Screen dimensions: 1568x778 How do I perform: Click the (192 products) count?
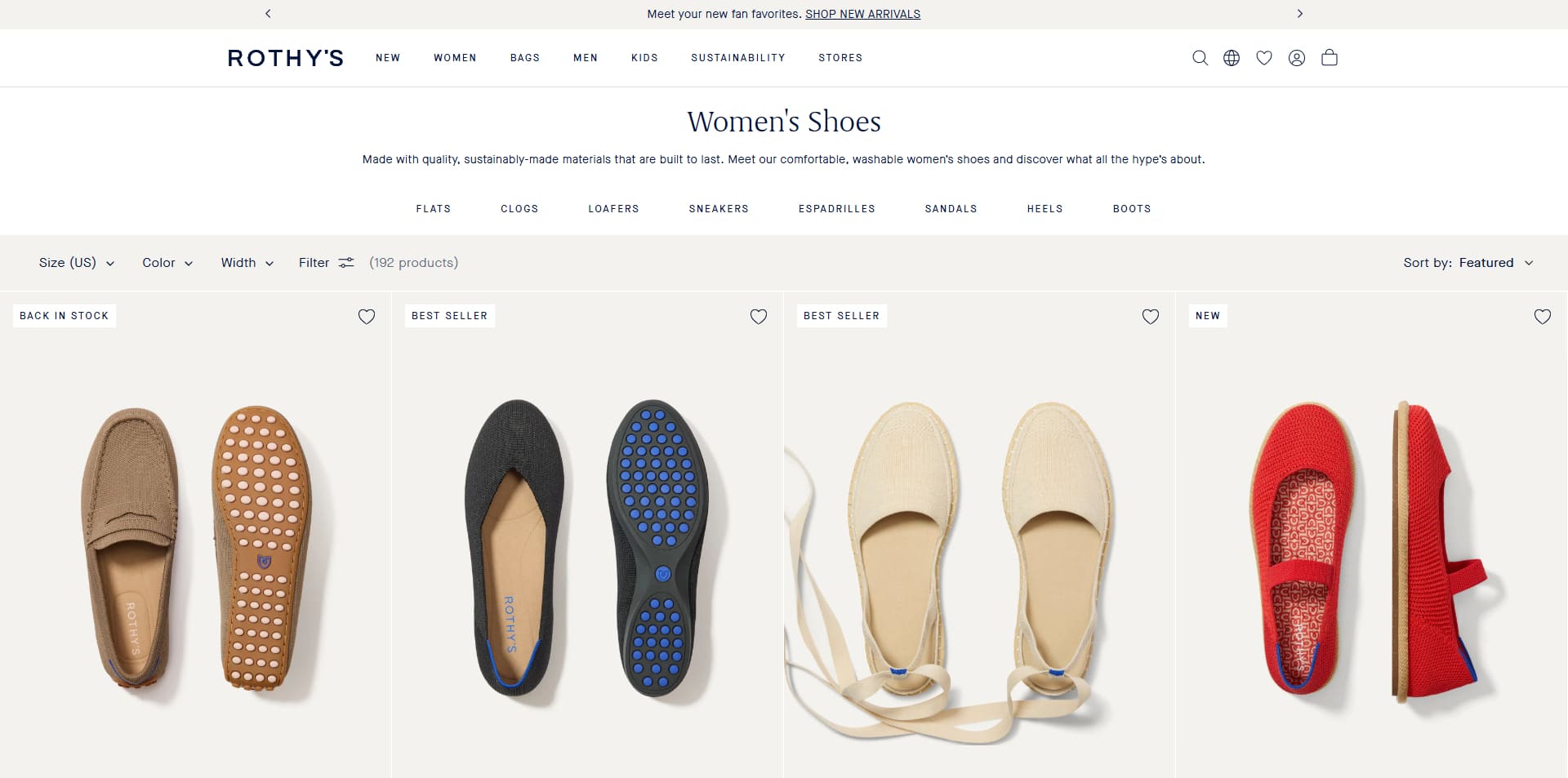point(414,263)
